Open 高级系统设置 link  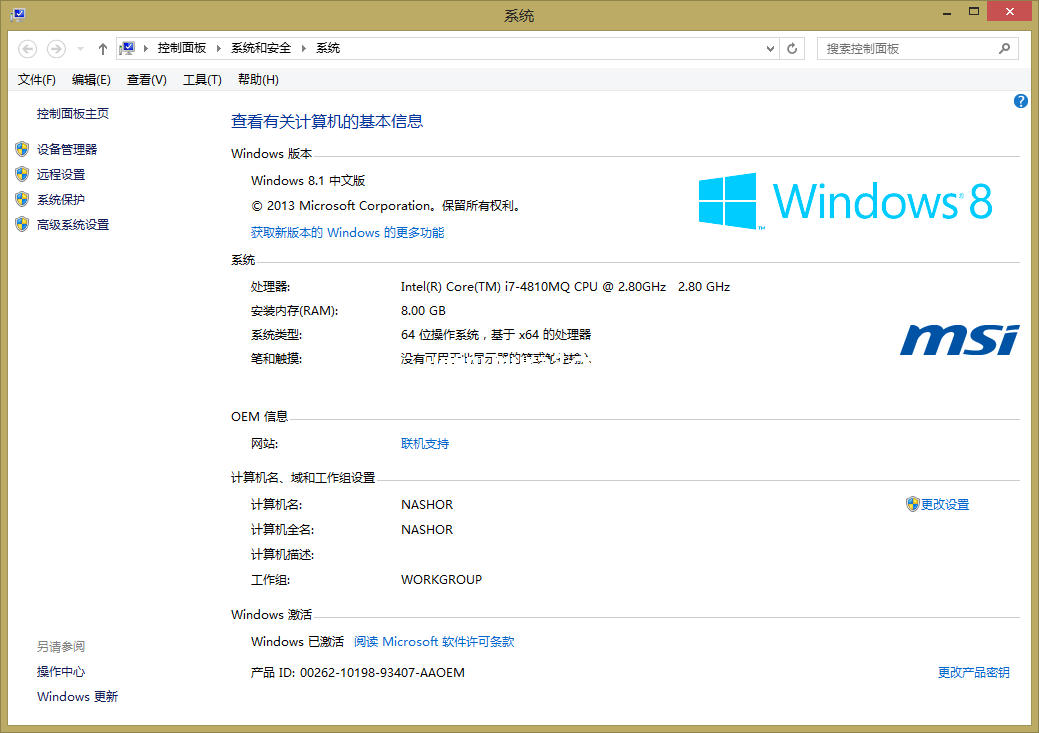(x=73, y=225)
